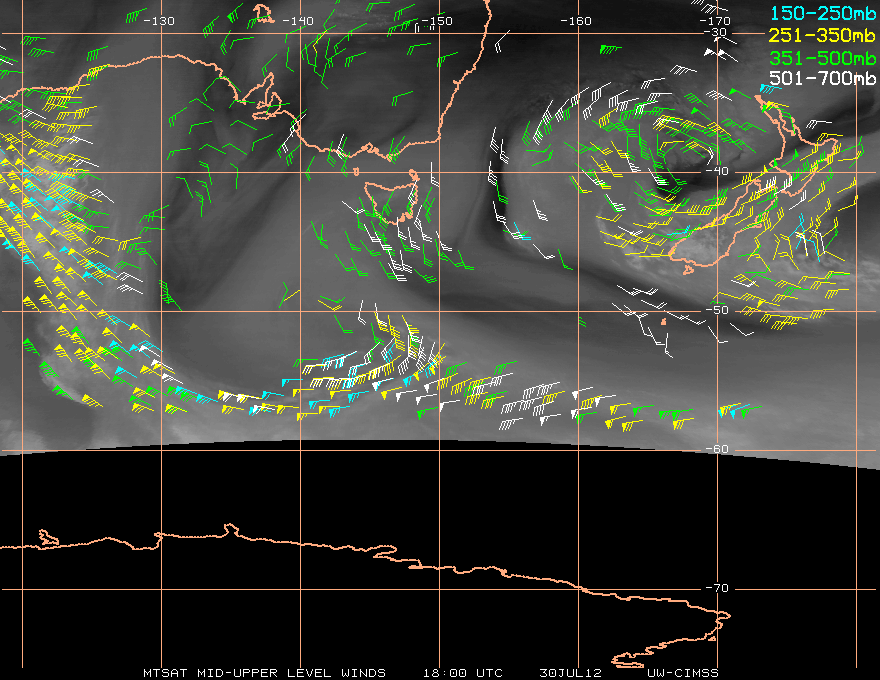Click the -170 longitude label

[x=714, y=21]
